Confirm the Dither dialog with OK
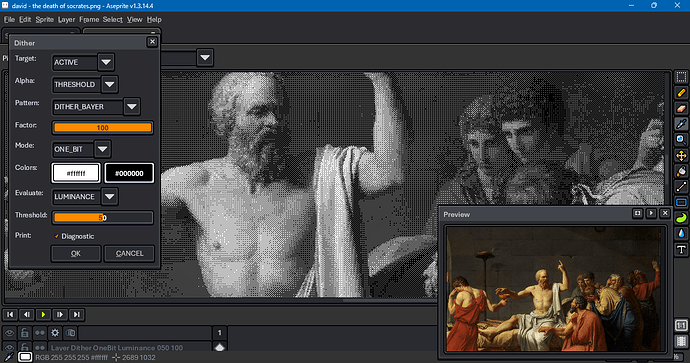The width and height of the screenshot is (690, 363). (76, 253)
